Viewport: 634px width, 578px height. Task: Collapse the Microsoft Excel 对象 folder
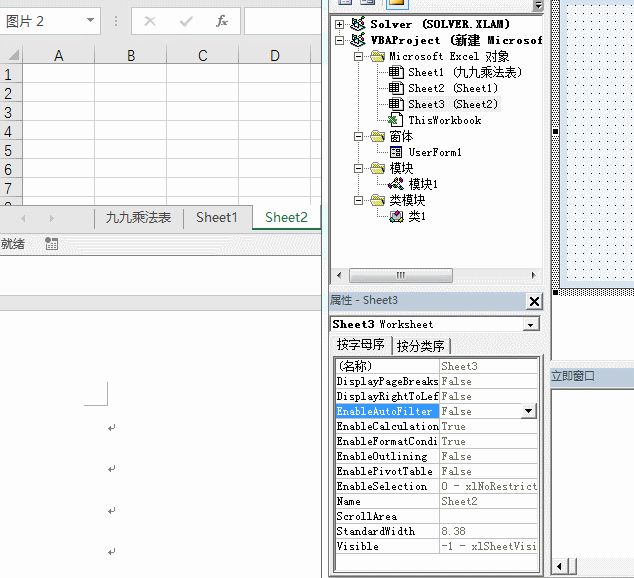[358, 56]
